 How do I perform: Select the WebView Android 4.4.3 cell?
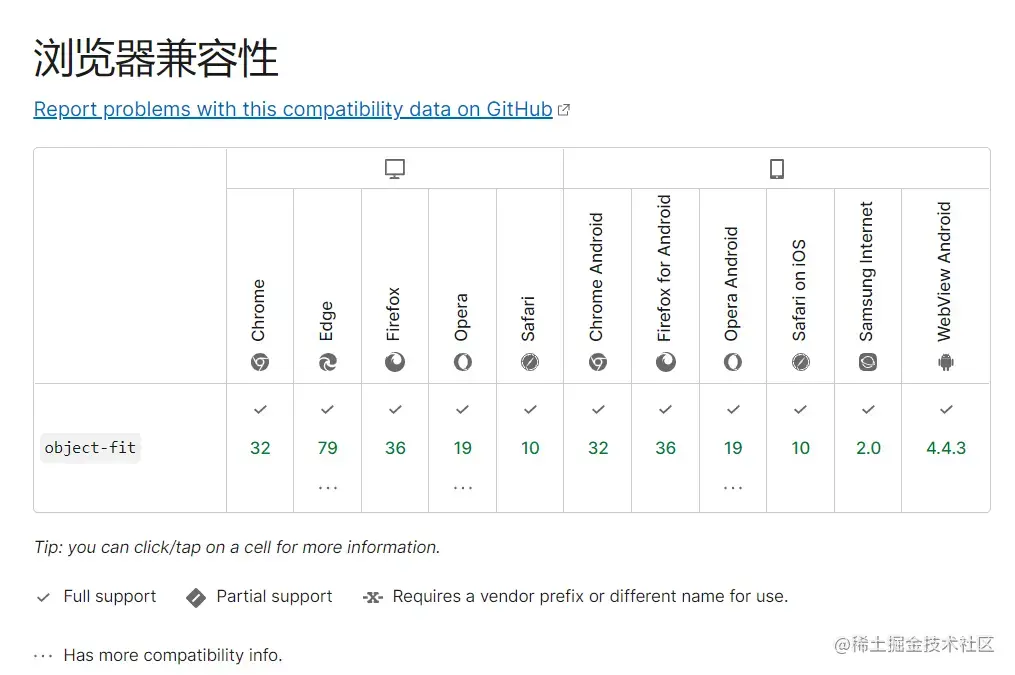coord(946,448)
